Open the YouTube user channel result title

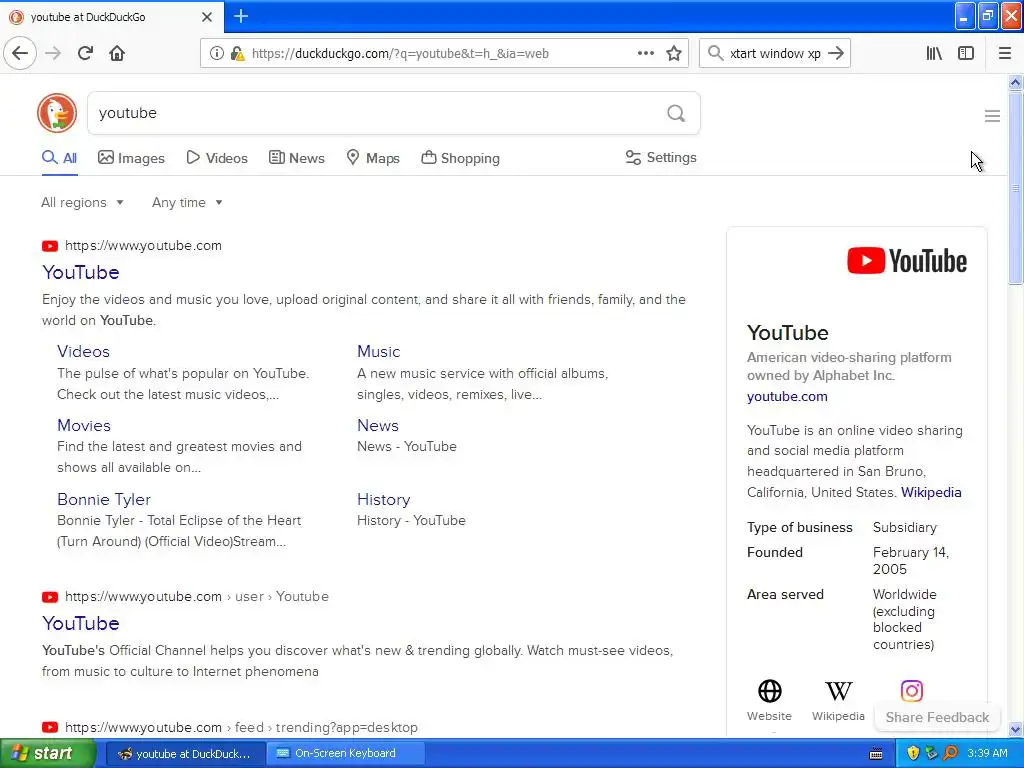[80, 623]
